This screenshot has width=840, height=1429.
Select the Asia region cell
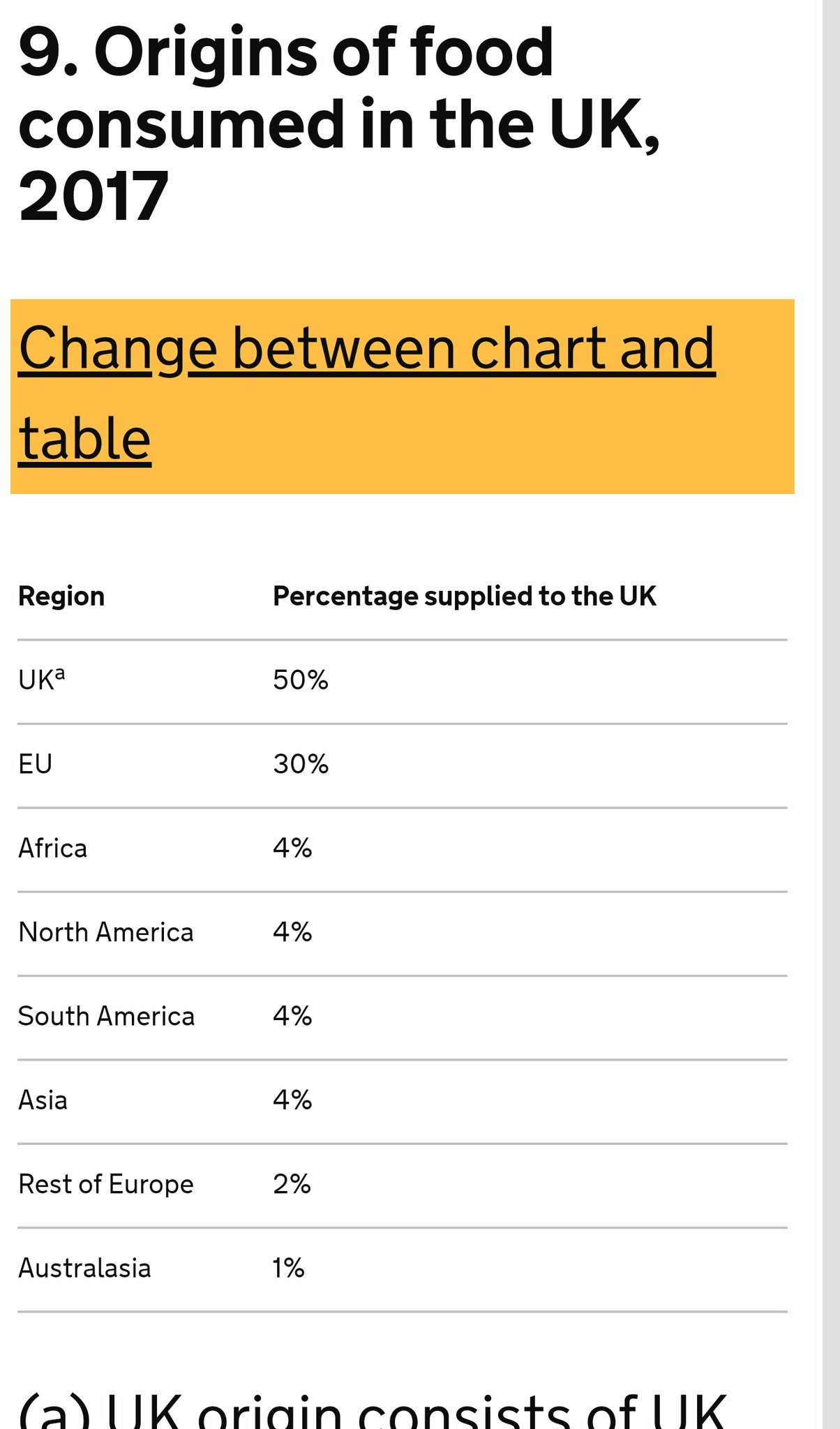(43, 1100)
